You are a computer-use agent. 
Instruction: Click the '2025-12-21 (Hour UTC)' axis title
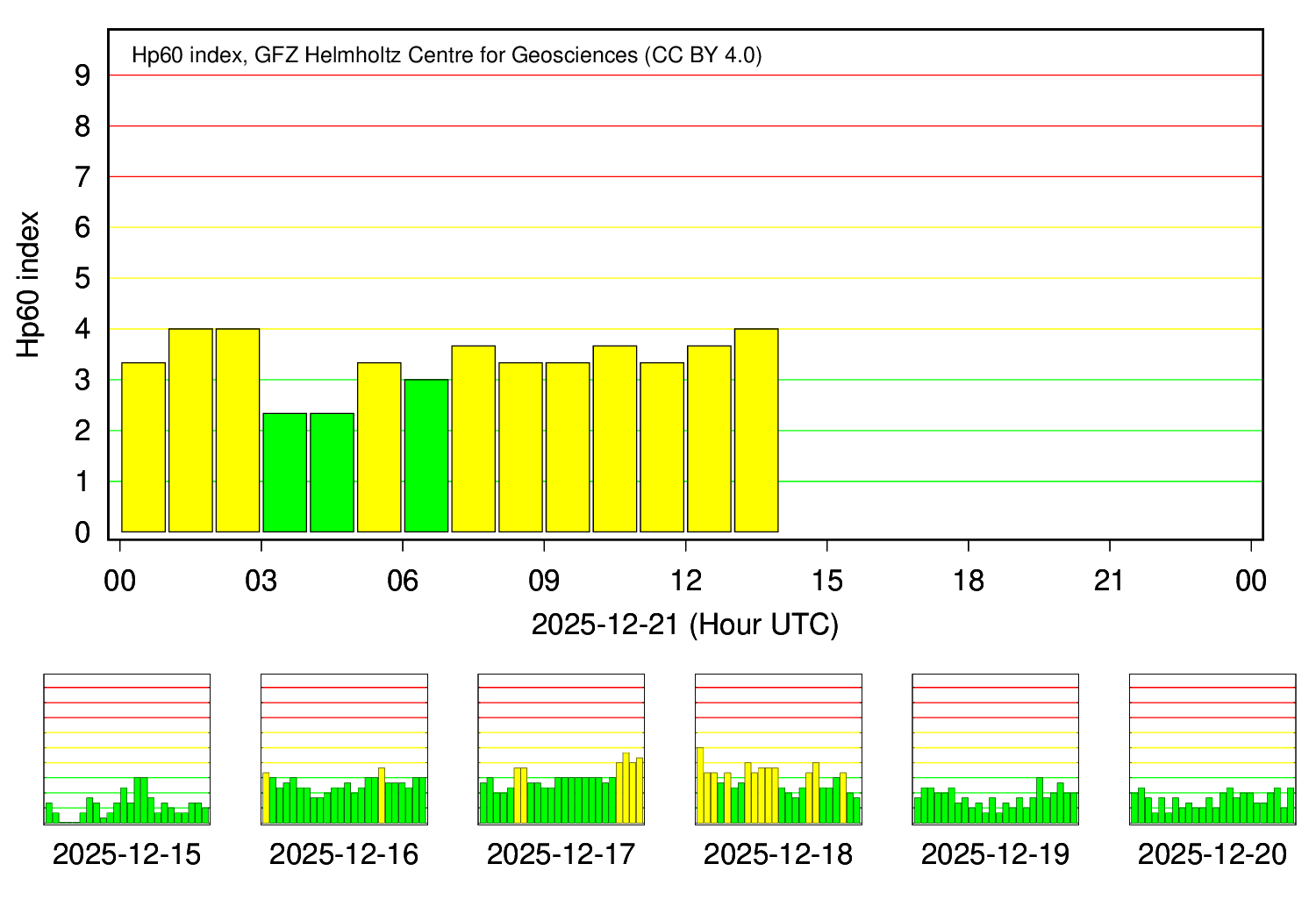[x=685, y=625]
